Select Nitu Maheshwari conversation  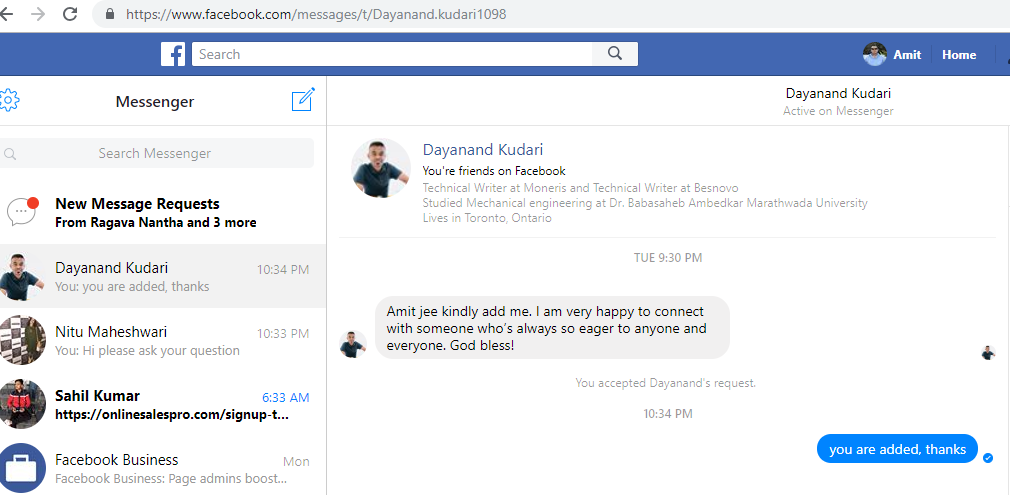tap(162, 341)
